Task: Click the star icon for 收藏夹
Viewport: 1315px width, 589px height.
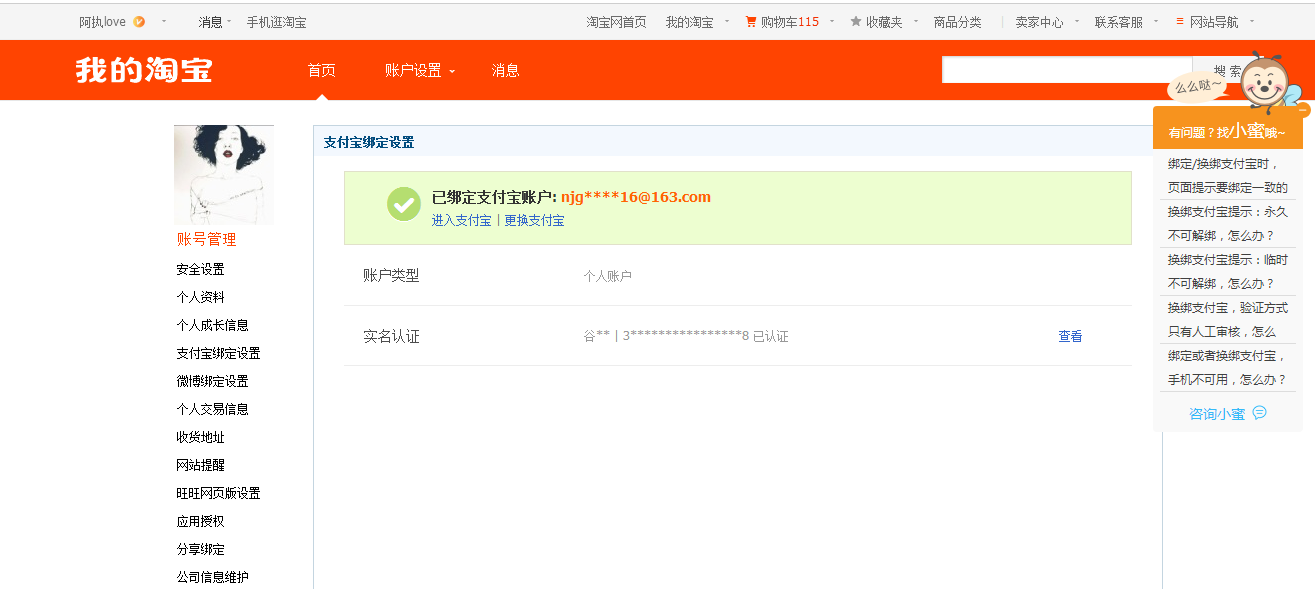Action: pyautogui.click(x=856, y=21)
